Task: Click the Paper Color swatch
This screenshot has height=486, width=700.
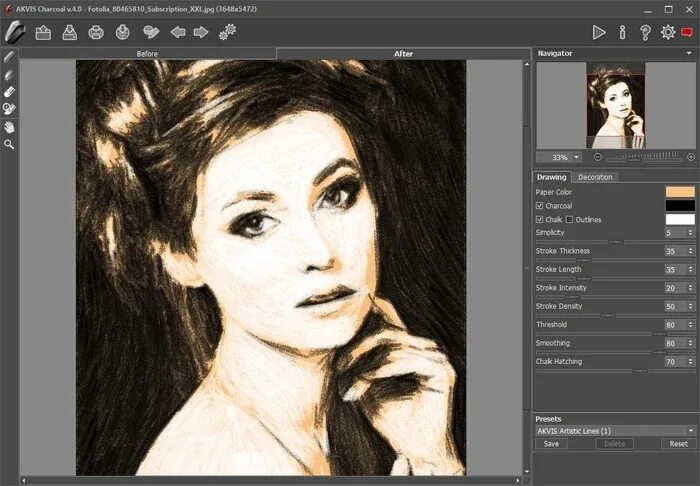Action: pyautogui.click(x=680, y=191)
